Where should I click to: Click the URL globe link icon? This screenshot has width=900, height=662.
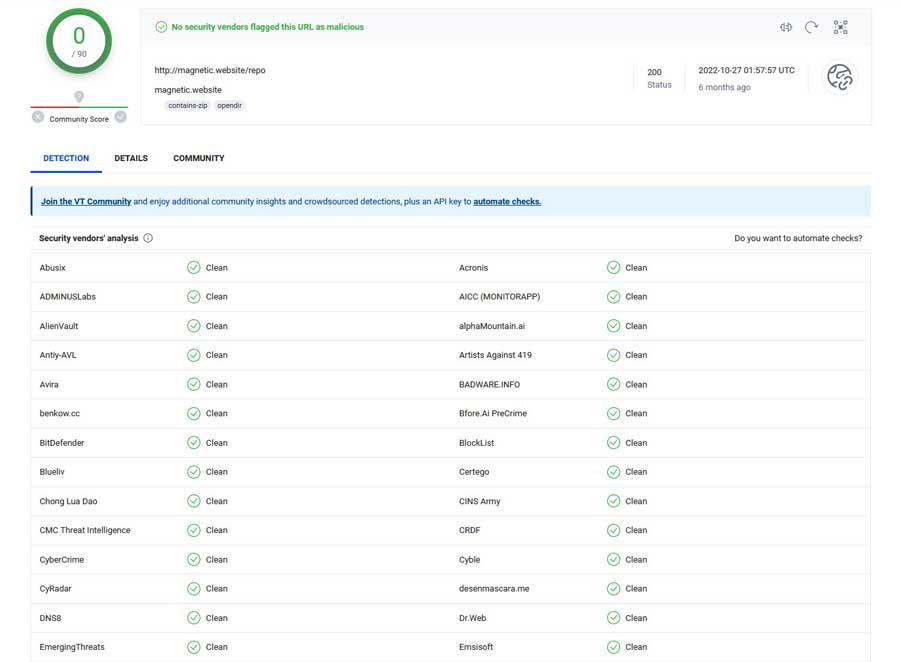click(x=840, y=77)
